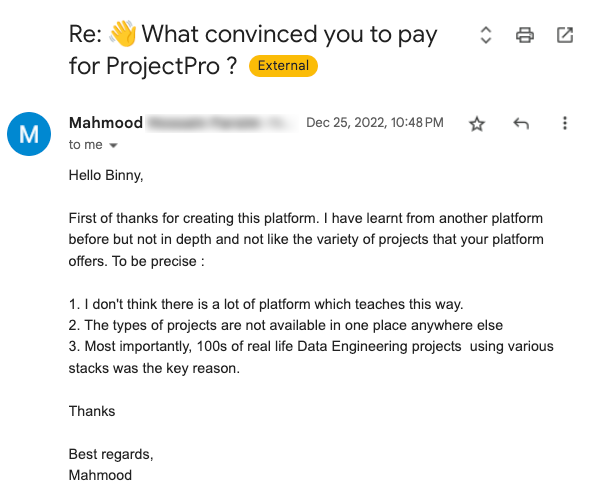Star this message from Mahmood
The height and width of the screenshot is (494, 591).
click(x=477, y=124)
